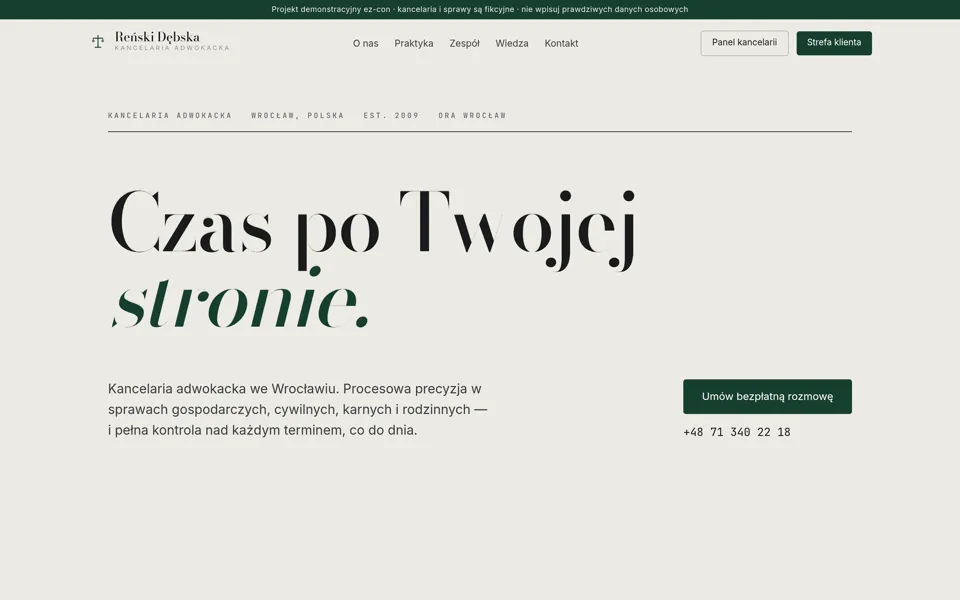Viewport: 960px width, 600px height.
Task: Click the WROCŁAW, POLSKA label
Action: point(298,115)
